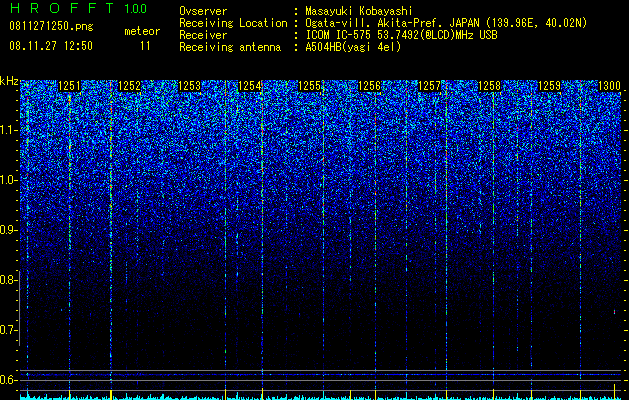Click the kHz axis unit label
The image size is (629, 400).
pos(9,81)
